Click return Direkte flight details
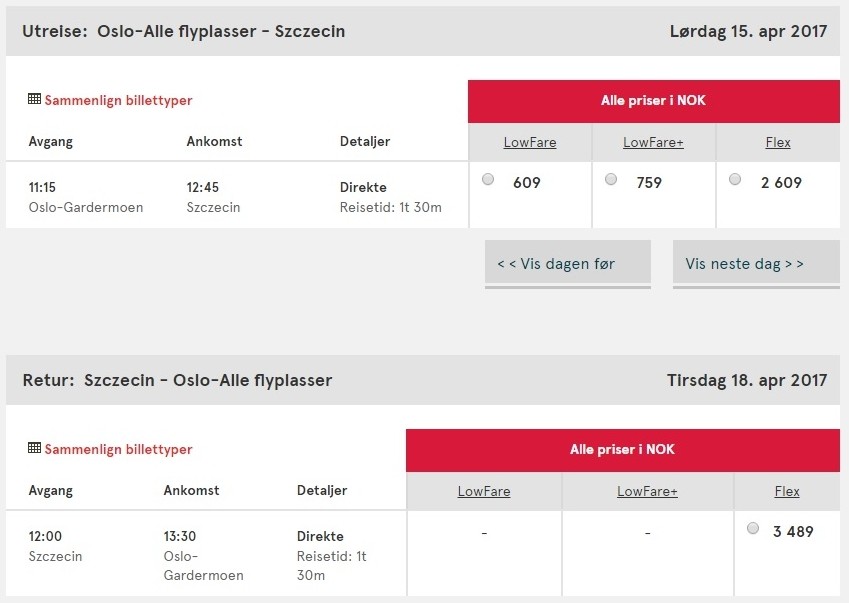Screen dimensions: 849x603 click(320, 536)
